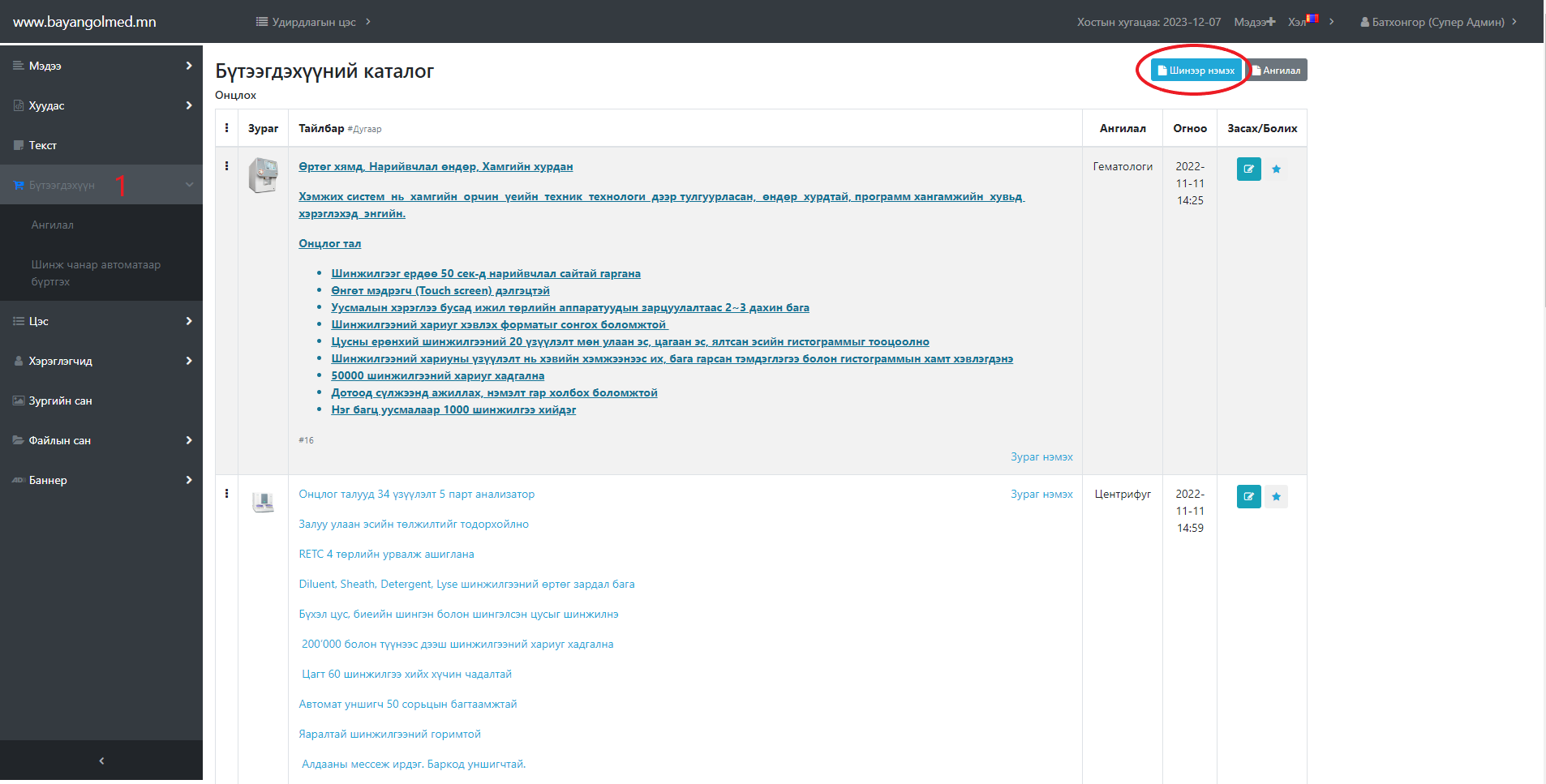This screenshot has height=784, width=1546.
Task: Toggle featured star on Гематологи product
Action: (x=1276, y=169)
